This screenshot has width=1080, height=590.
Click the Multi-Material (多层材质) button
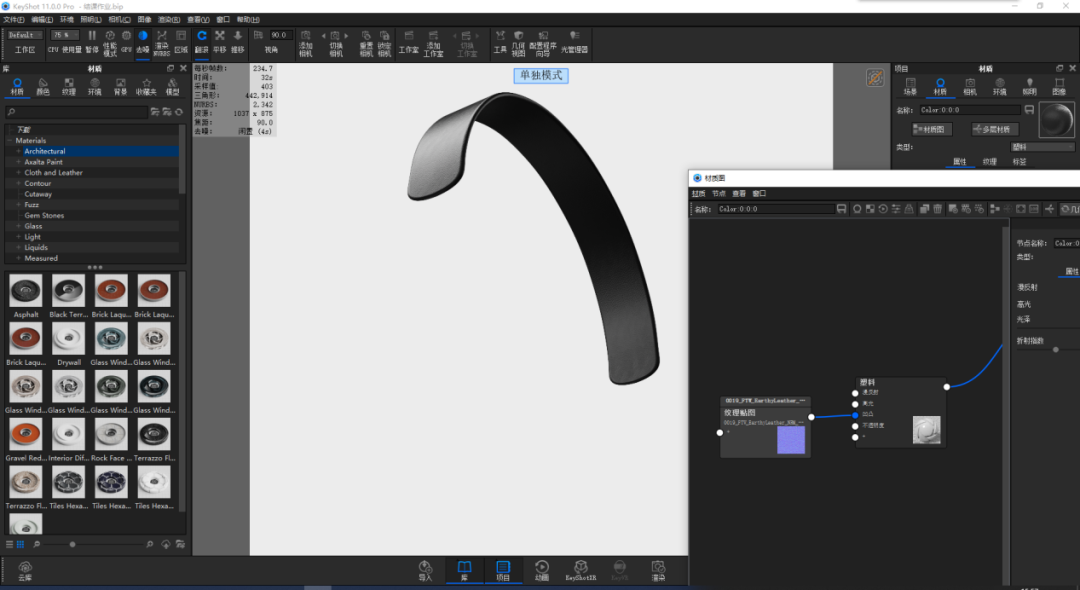994,129
